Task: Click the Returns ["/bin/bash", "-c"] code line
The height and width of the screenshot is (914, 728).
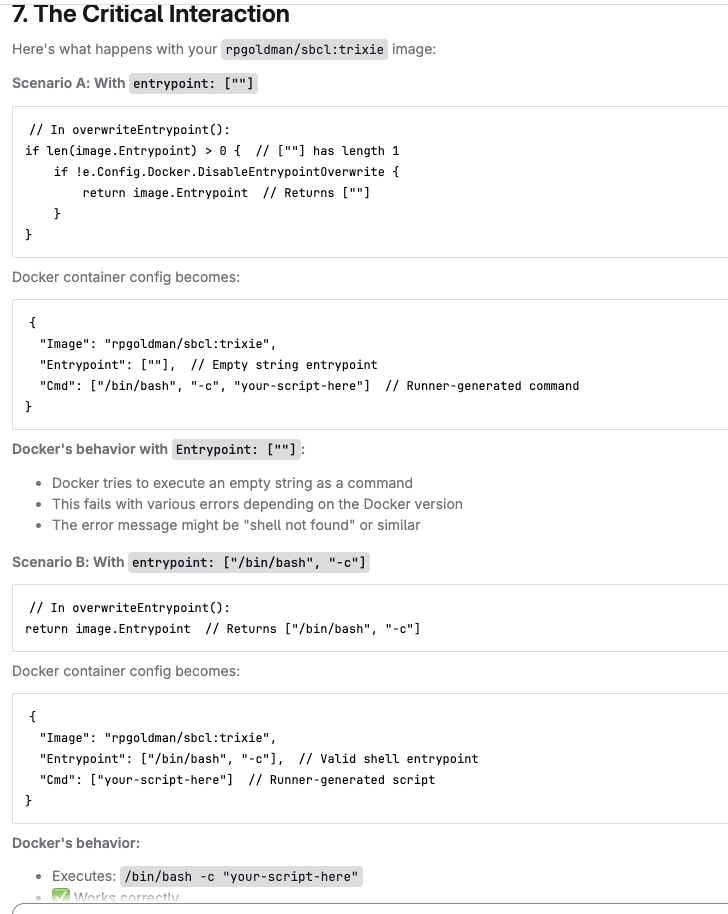Action: pyautogui.click(x=223, y=628)
